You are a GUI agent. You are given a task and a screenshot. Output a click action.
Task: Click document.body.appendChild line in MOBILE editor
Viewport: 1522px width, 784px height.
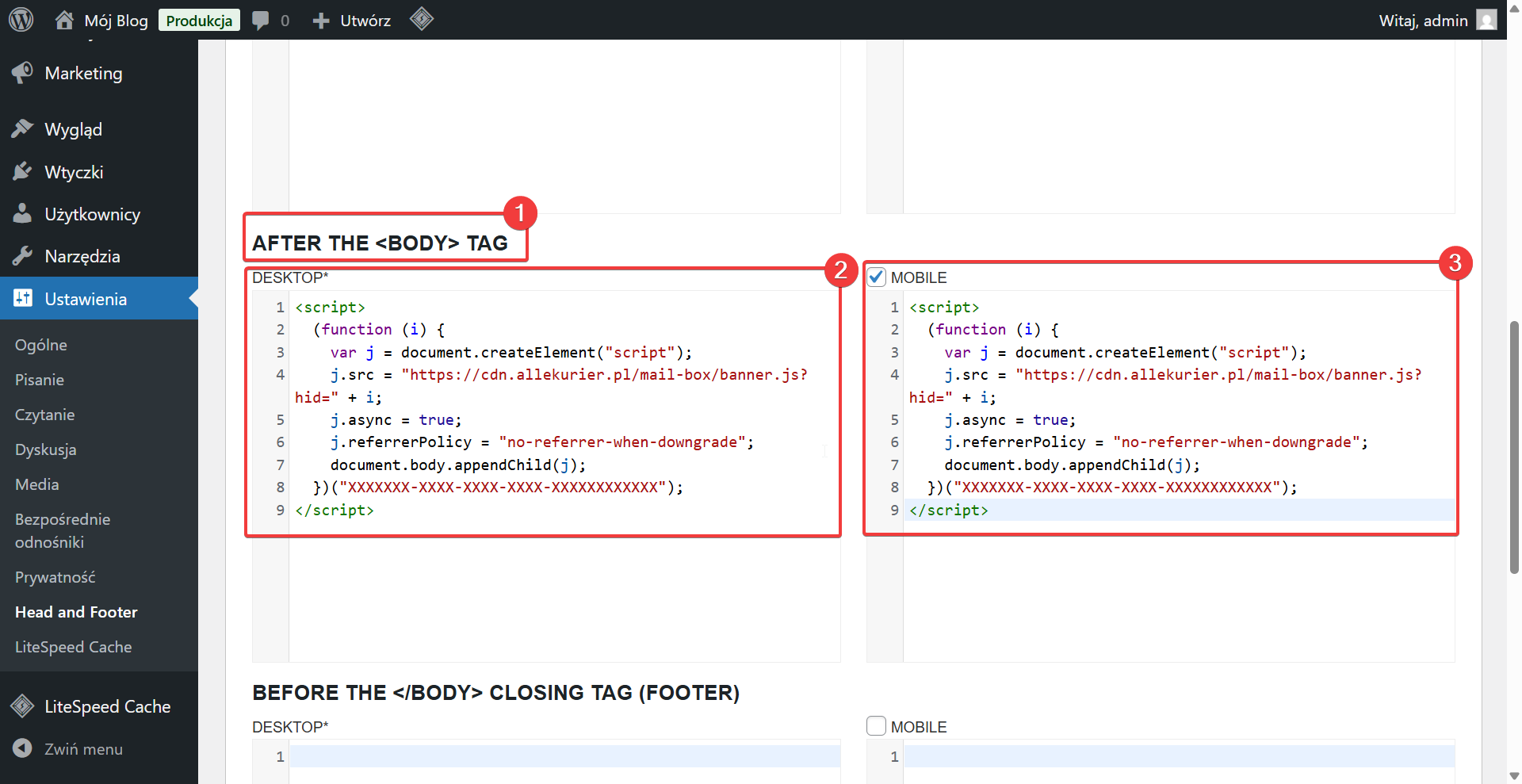point(1072,465)
